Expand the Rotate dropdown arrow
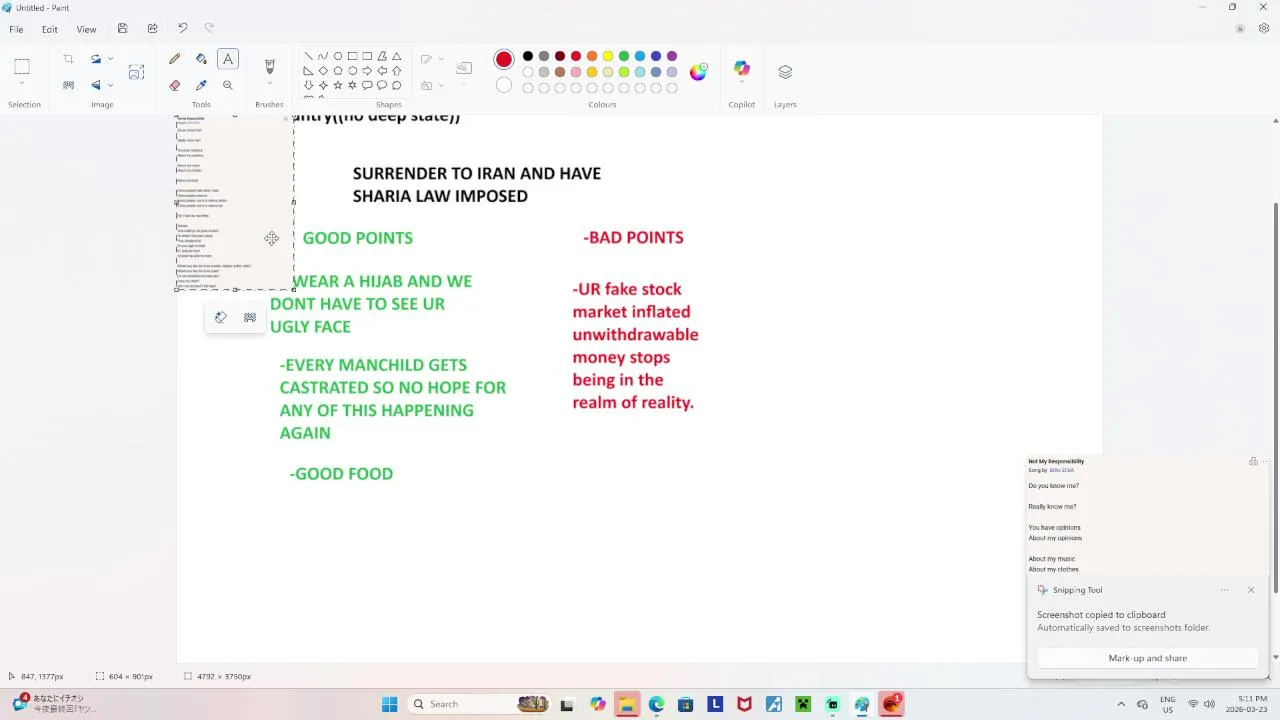 point(110,59)
